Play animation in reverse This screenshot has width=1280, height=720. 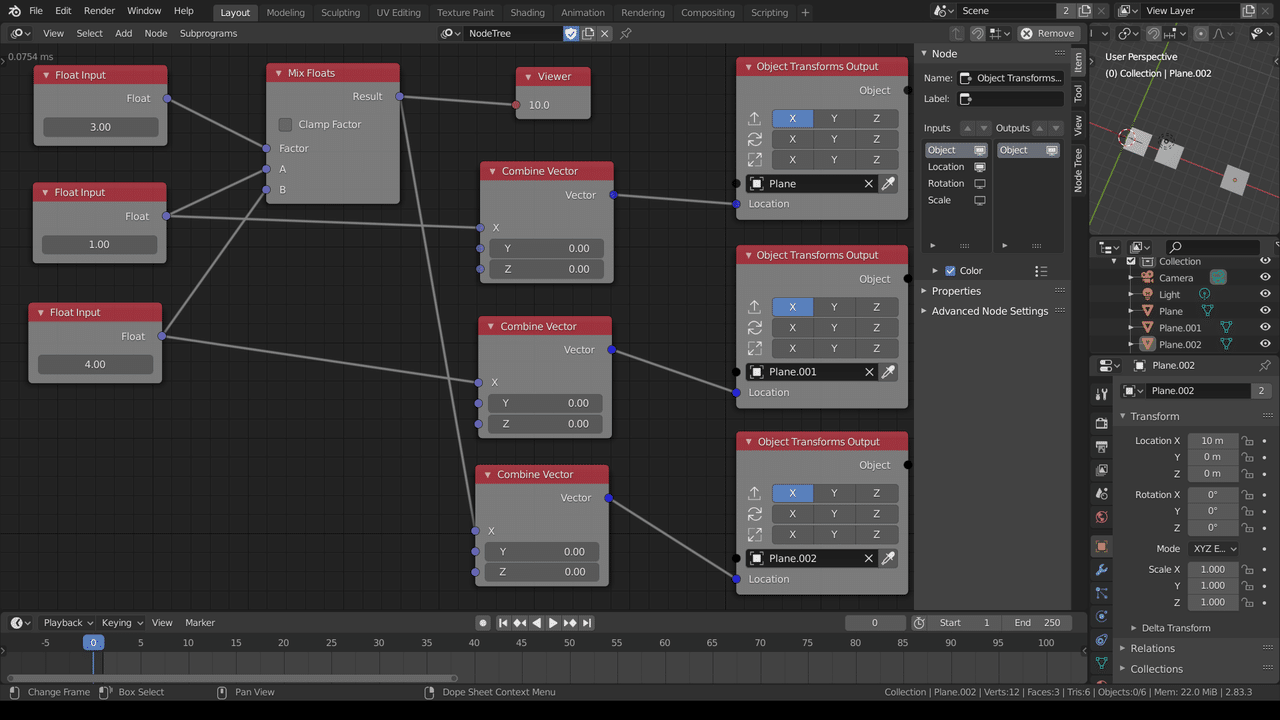pos(537,623)
